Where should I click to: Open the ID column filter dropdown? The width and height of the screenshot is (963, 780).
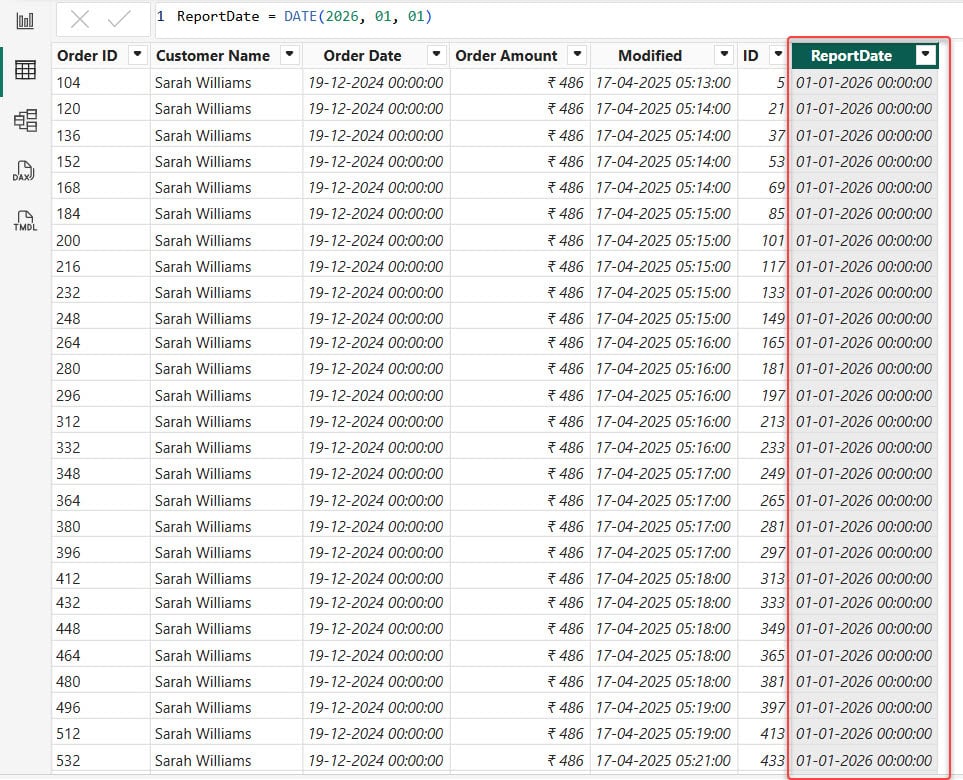click(779, 55)
